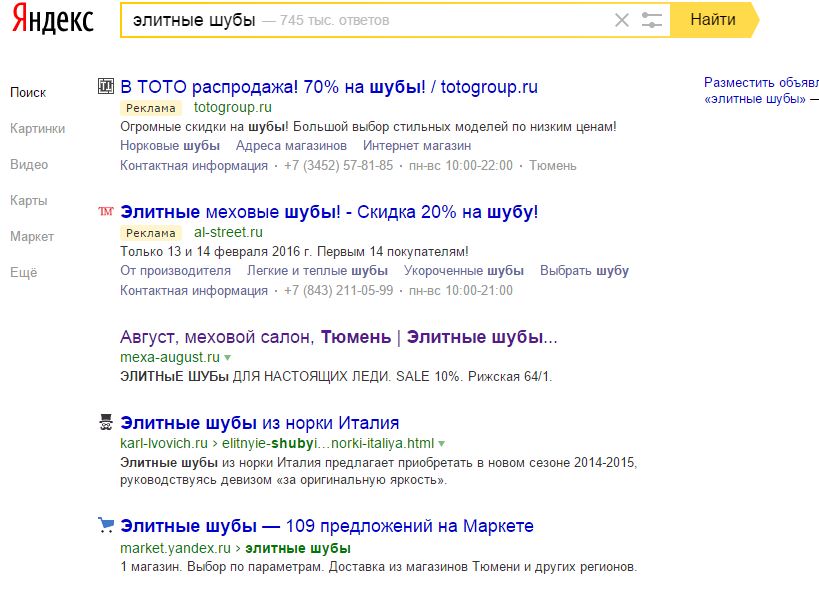The width and height of the screenshot is (819, 598).
Task: Open the Норковые шубы sitelink
Action: tap(170, 146)
